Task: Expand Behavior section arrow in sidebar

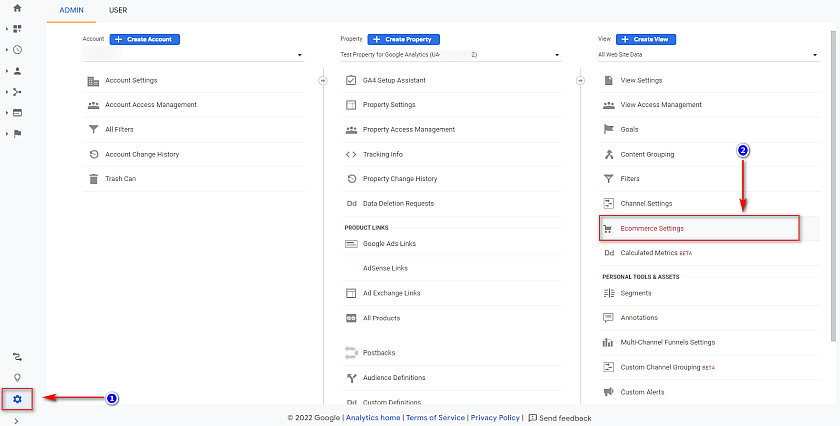Action: click(7, 113)
